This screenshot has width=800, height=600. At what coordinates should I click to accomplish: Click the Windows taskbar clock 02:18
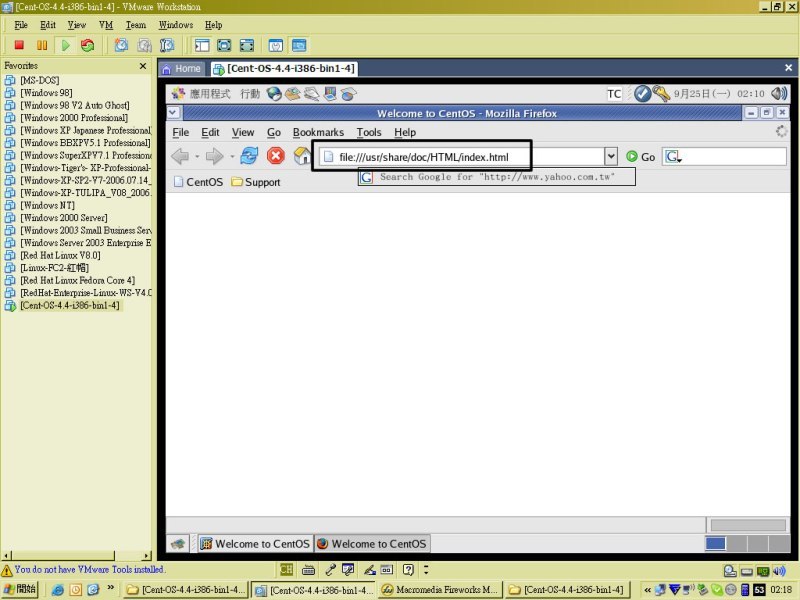781,590
